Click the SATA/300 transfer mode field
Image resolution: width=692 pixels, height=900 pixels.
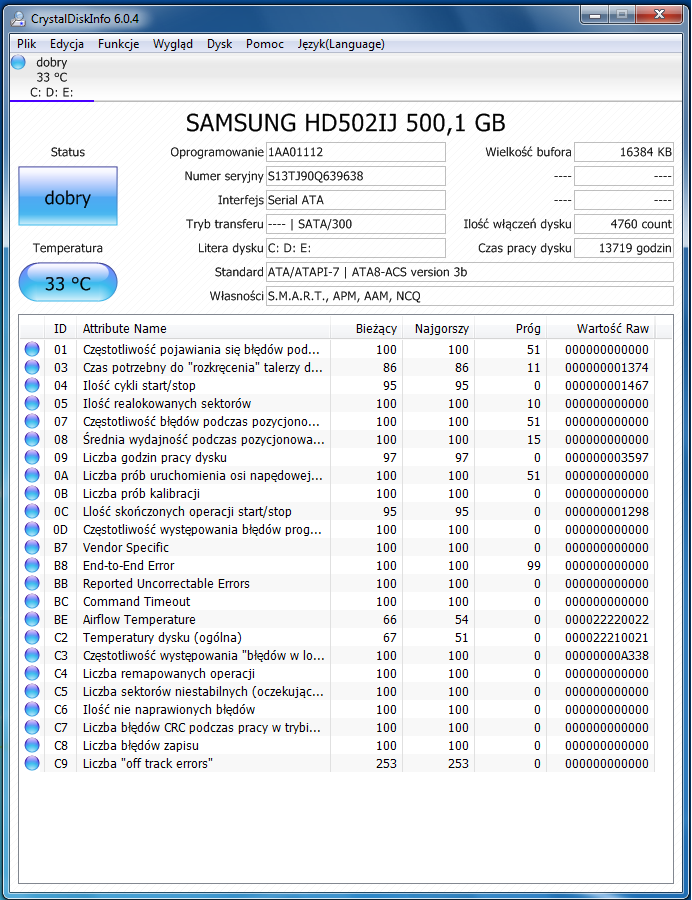pyautogui.click(x=356, y=224)
